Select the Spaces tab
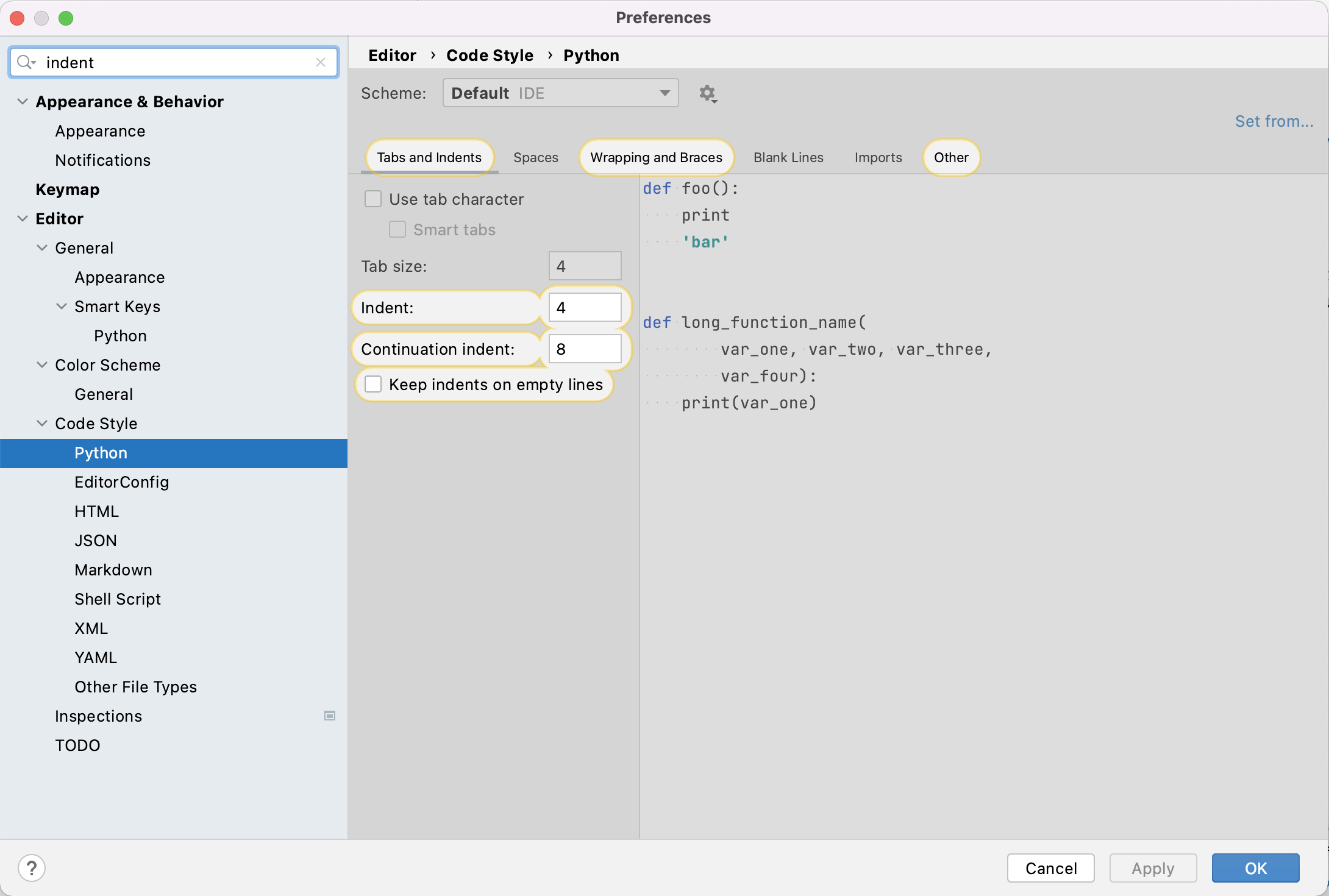This screenshot has width=1329, height=896. point(535,156)
